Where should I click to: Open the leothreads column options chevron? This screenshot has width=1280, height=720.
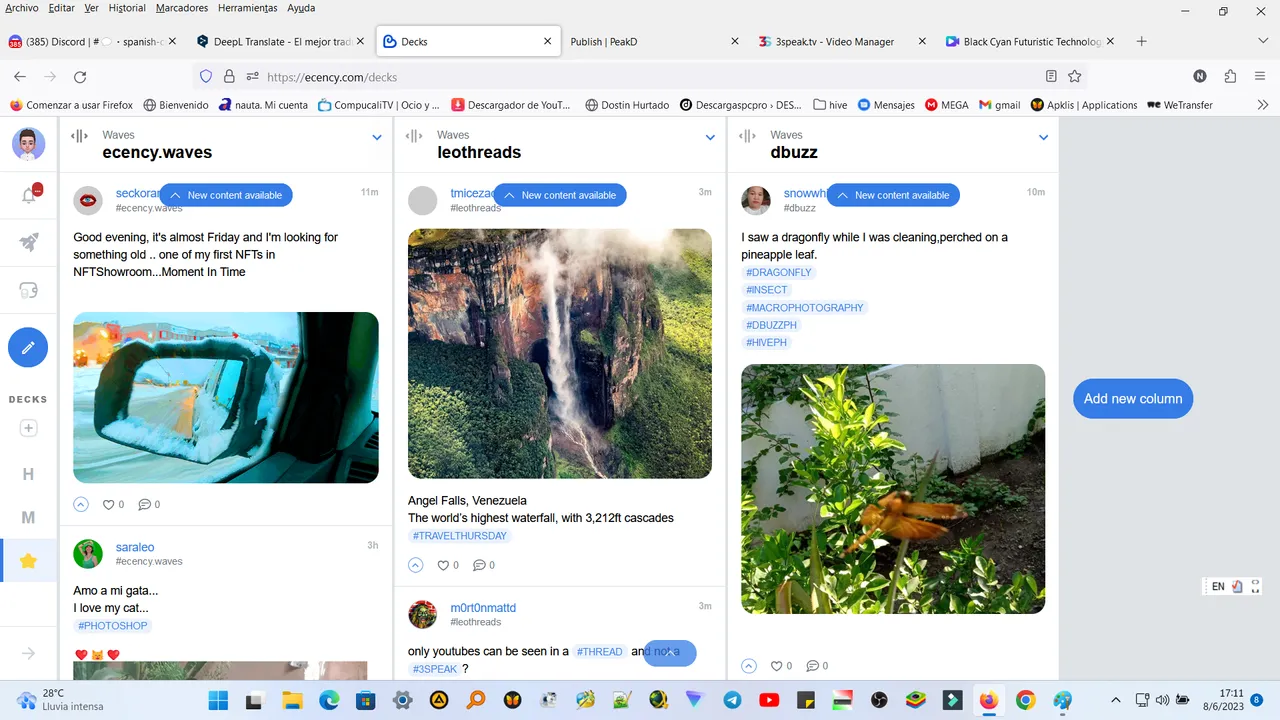pos(710,138)
